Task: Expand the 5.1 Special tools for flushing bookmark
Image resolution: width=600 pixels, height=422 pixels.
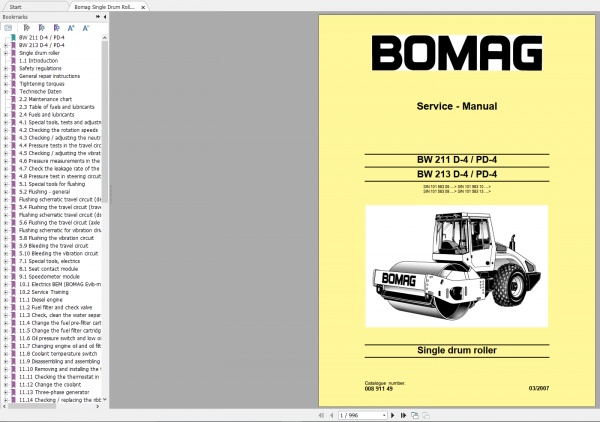Action: point(5,184)
